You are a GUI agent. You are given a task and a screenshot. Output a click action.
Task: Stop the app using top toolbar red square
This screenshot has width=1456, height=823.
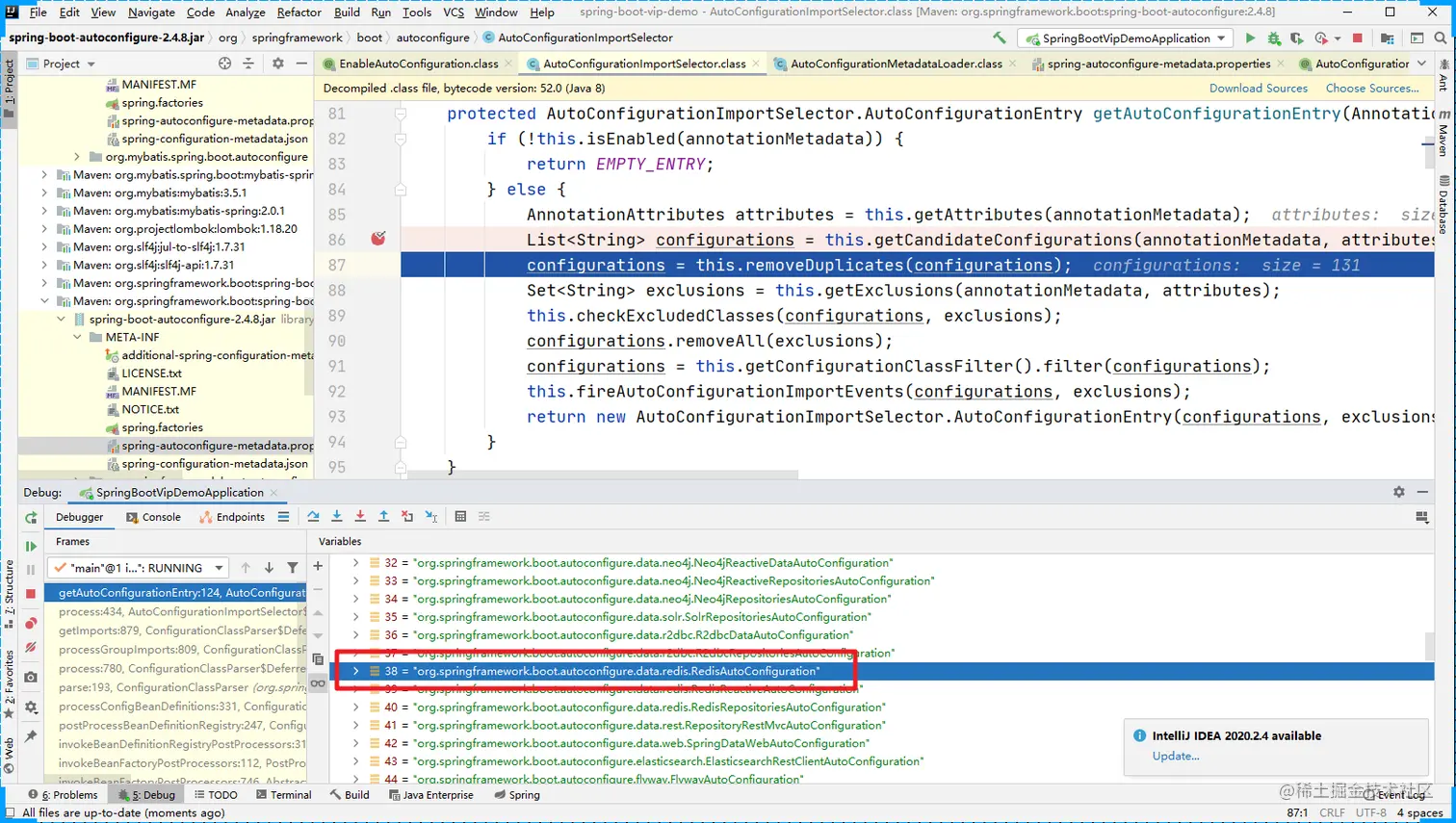pyautogui.click(x=1358, y=38)
